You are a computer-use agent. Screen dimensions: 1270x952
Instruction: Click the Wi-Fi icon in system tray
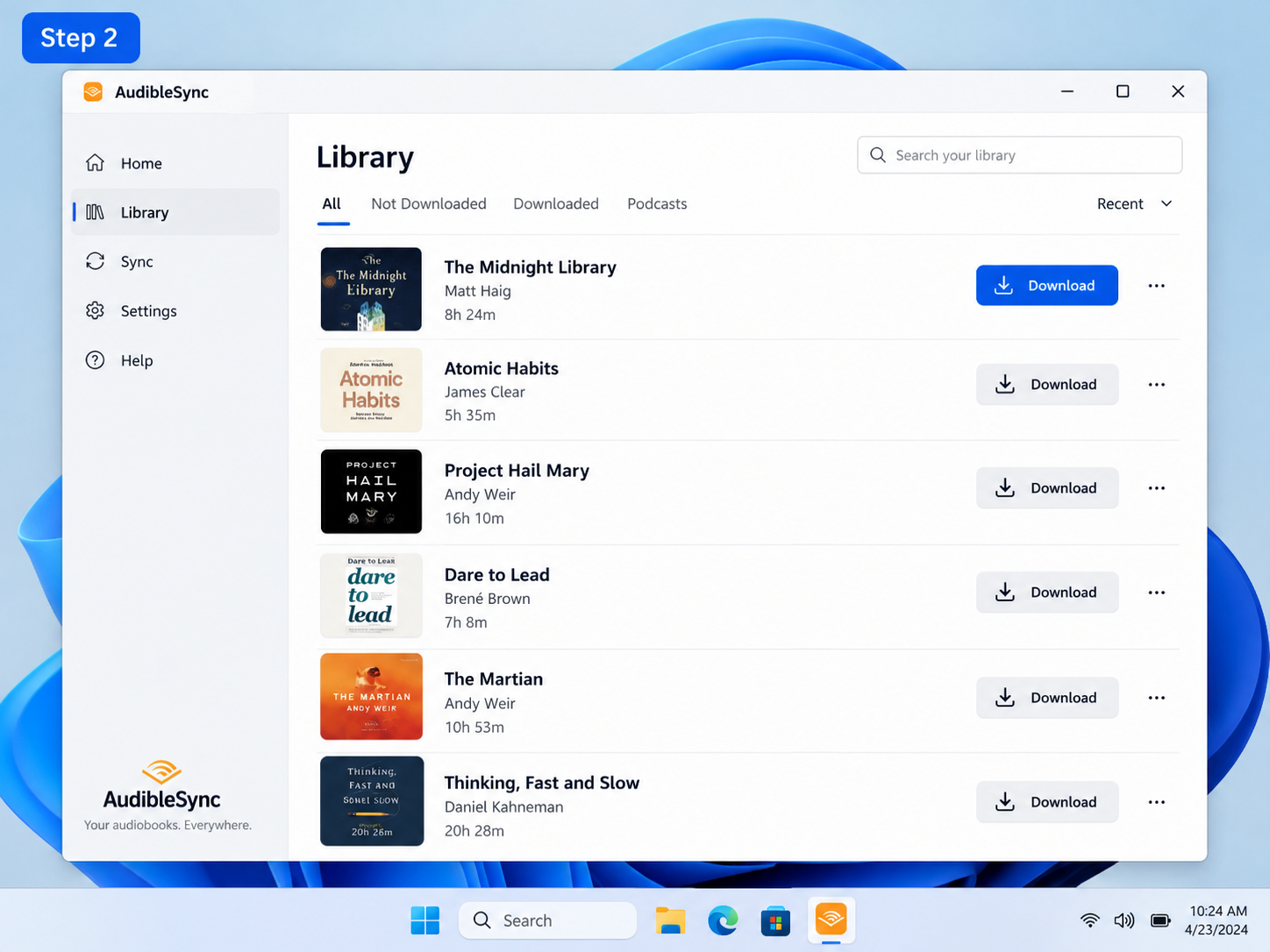[1090, 920]
